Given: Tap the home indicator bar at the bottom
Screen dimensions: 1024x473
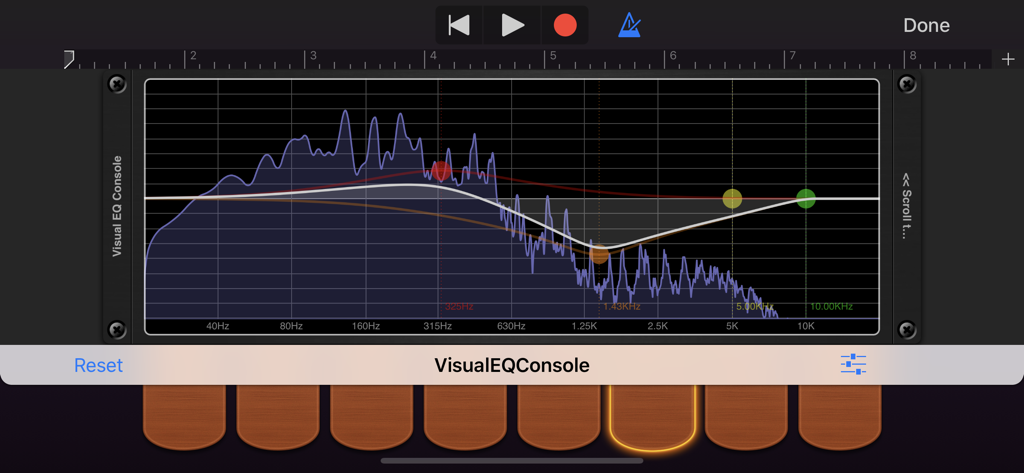Looking at the screenshot, I should (512, 461).
